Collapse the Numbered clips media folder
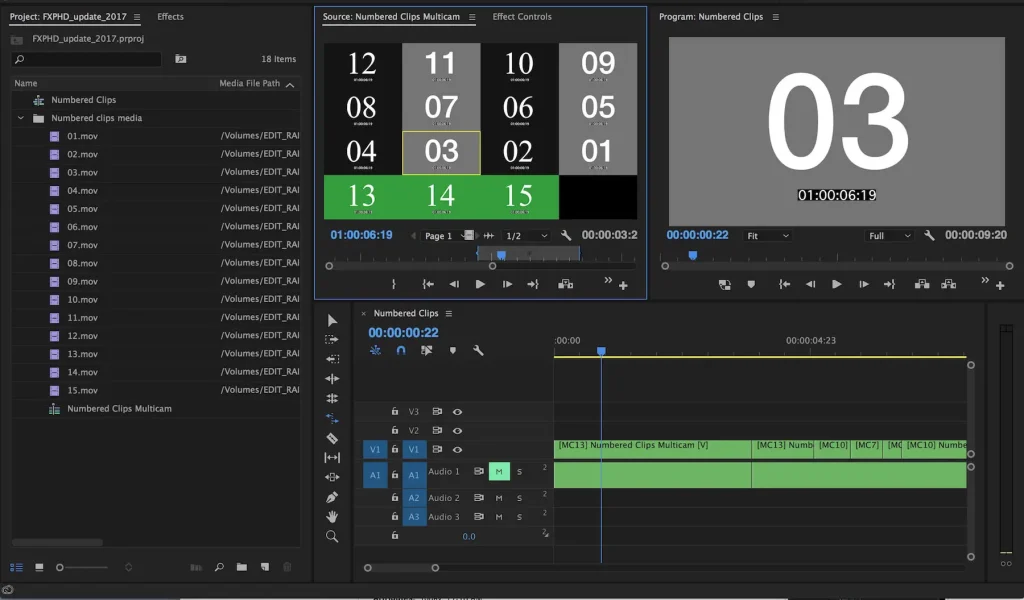This screenshot has width=1024, height=600. [20, 116]
